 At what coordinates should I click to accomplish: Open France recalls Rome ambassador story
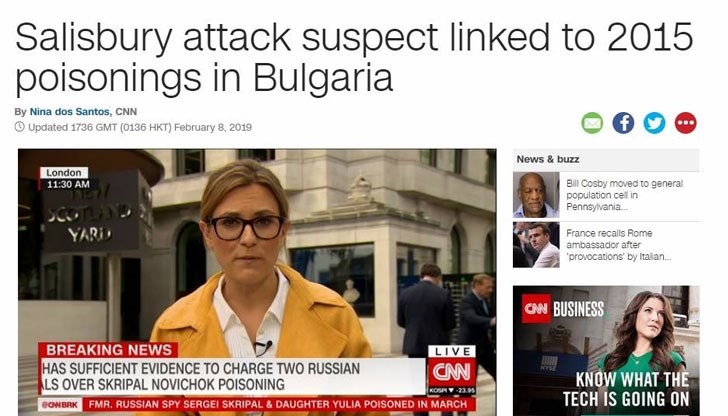point(619,245)
